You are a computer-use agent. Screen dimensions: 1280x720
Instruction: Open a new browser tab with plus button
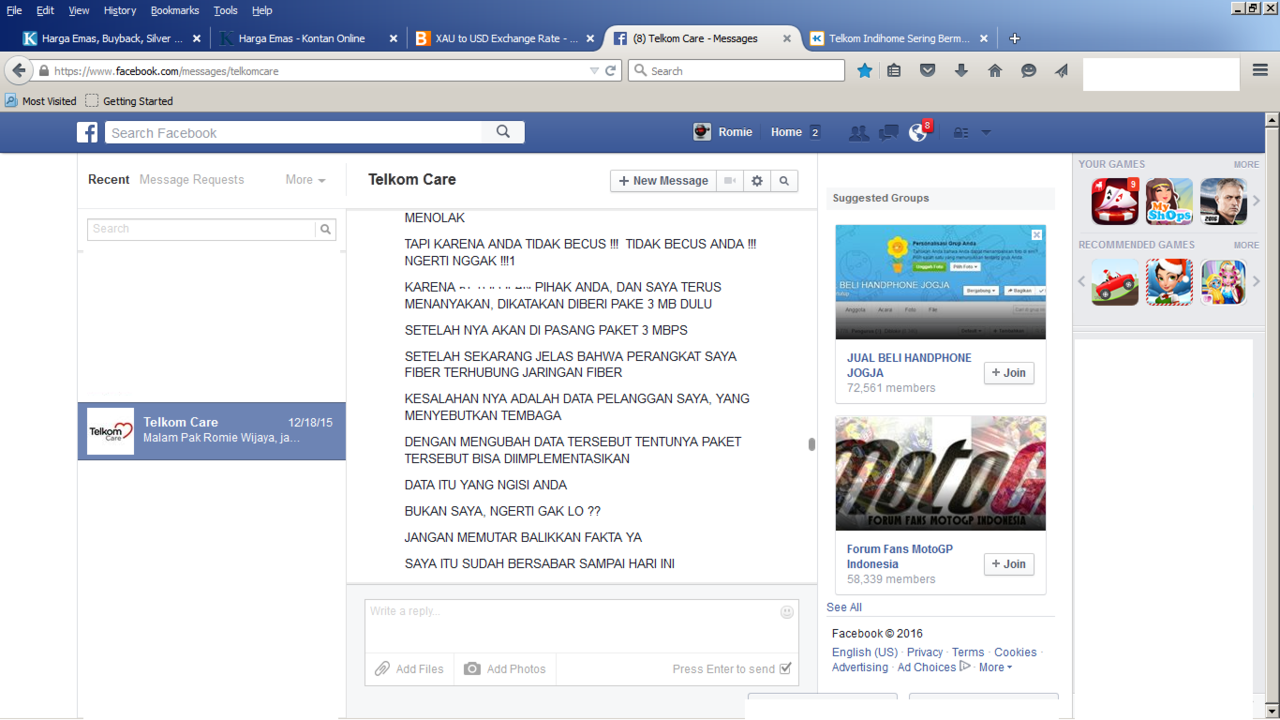point(1015,39)
